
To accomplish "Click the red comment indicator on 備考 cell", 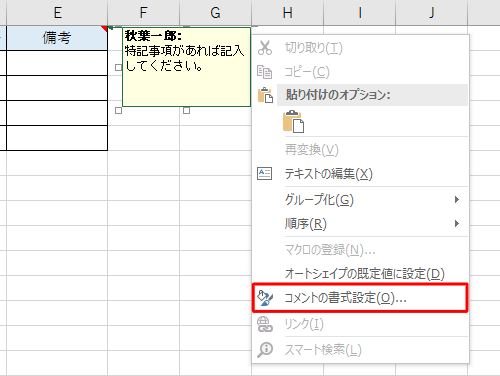I will click(x=105, y=29).
